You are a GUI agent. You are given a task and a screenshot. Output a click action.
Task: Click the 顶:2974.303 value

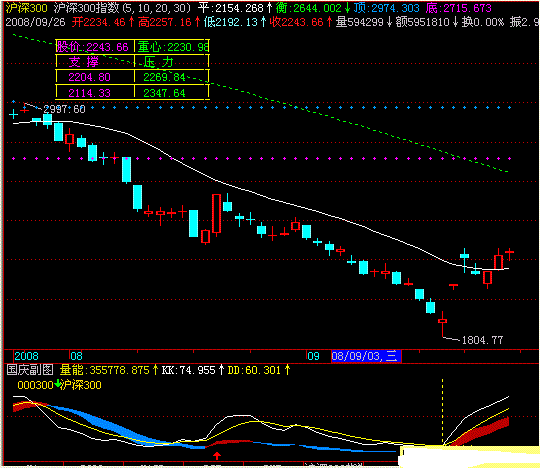pos(387,8)
